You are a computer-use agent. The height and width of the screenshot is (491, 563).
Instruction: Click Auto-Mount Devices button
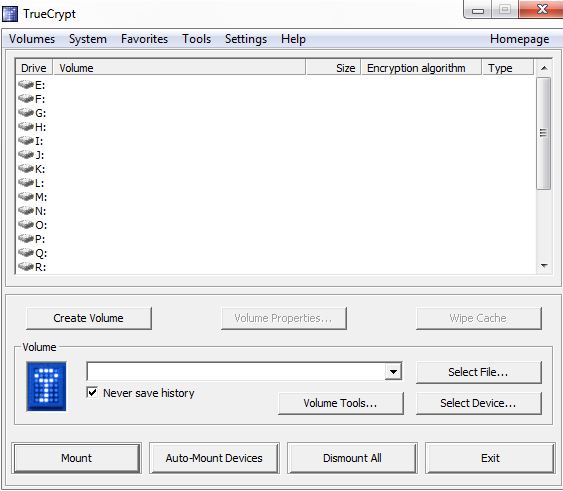[214, 458]
